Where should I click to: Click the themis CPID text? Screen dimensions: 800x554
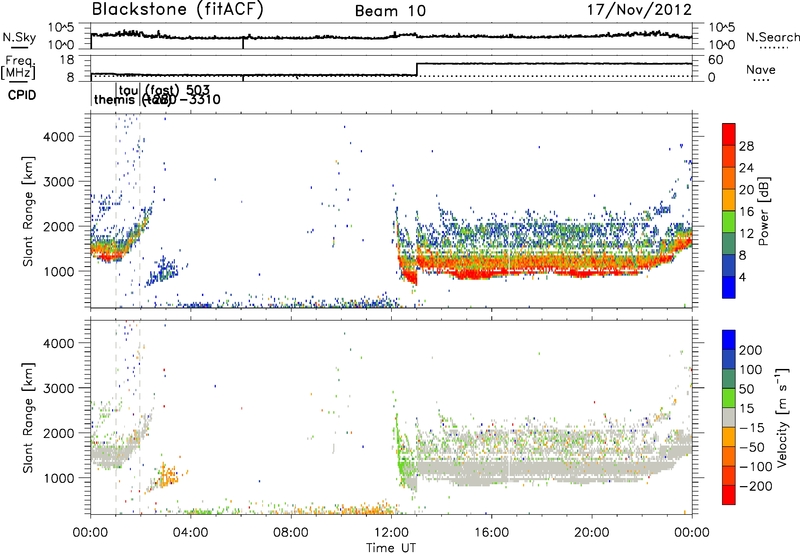[114, 99]
